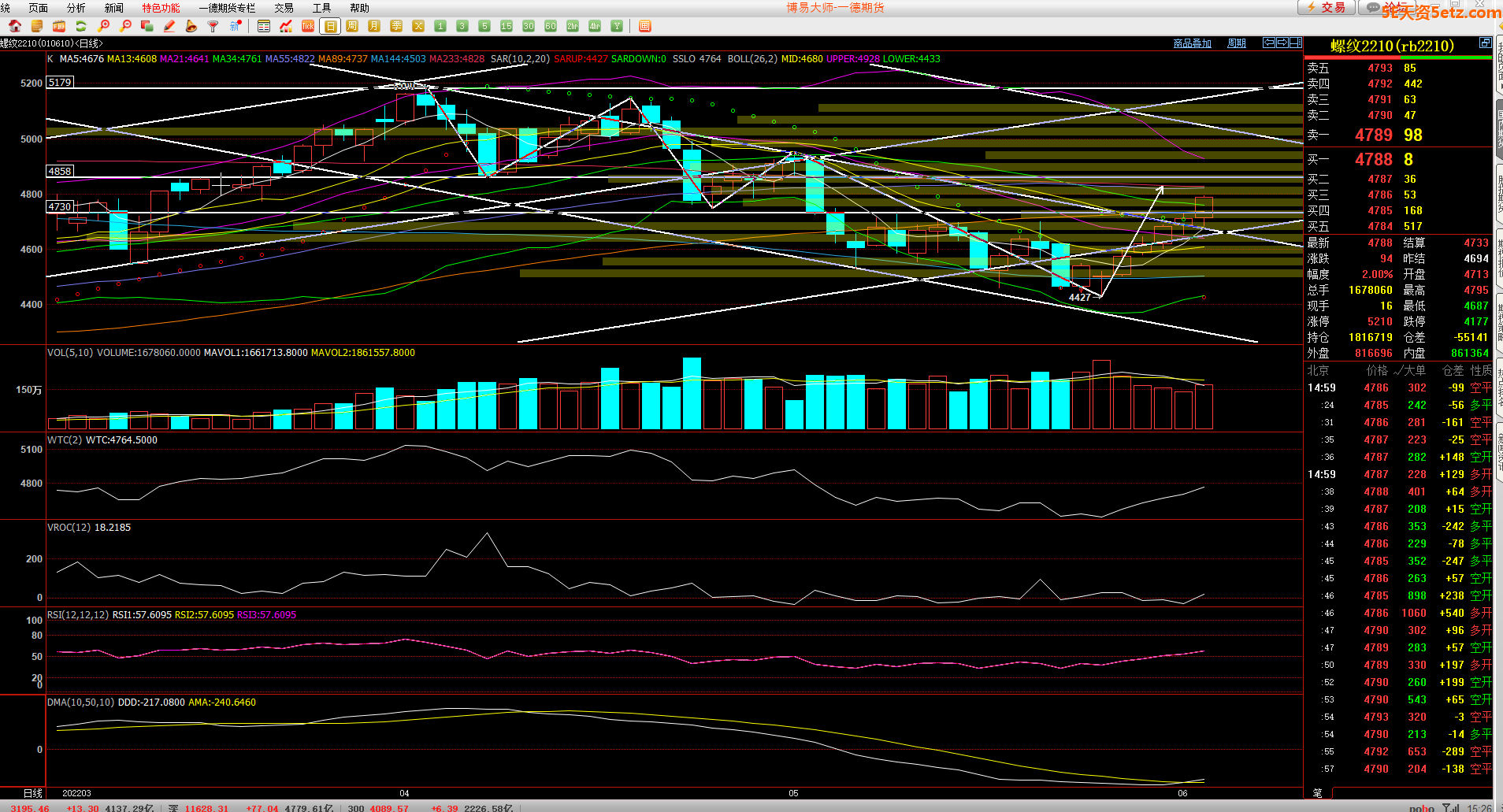The width and height of the screenshot is (1503, 812).
Task: Select the 5 minute period
Action: click(x=484, y=26)
